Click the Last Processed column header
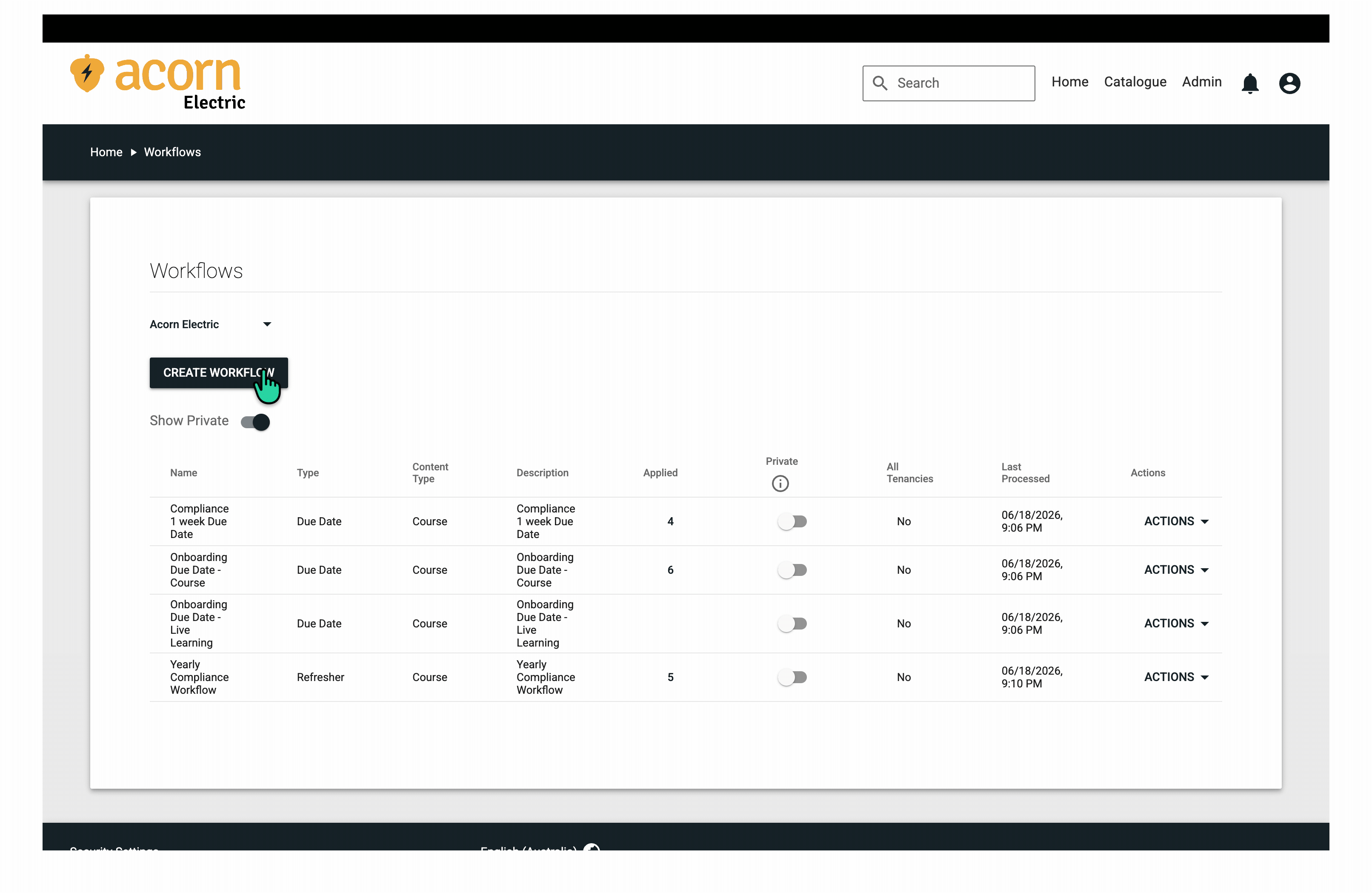1372x893 pixels. (1025, 473)
